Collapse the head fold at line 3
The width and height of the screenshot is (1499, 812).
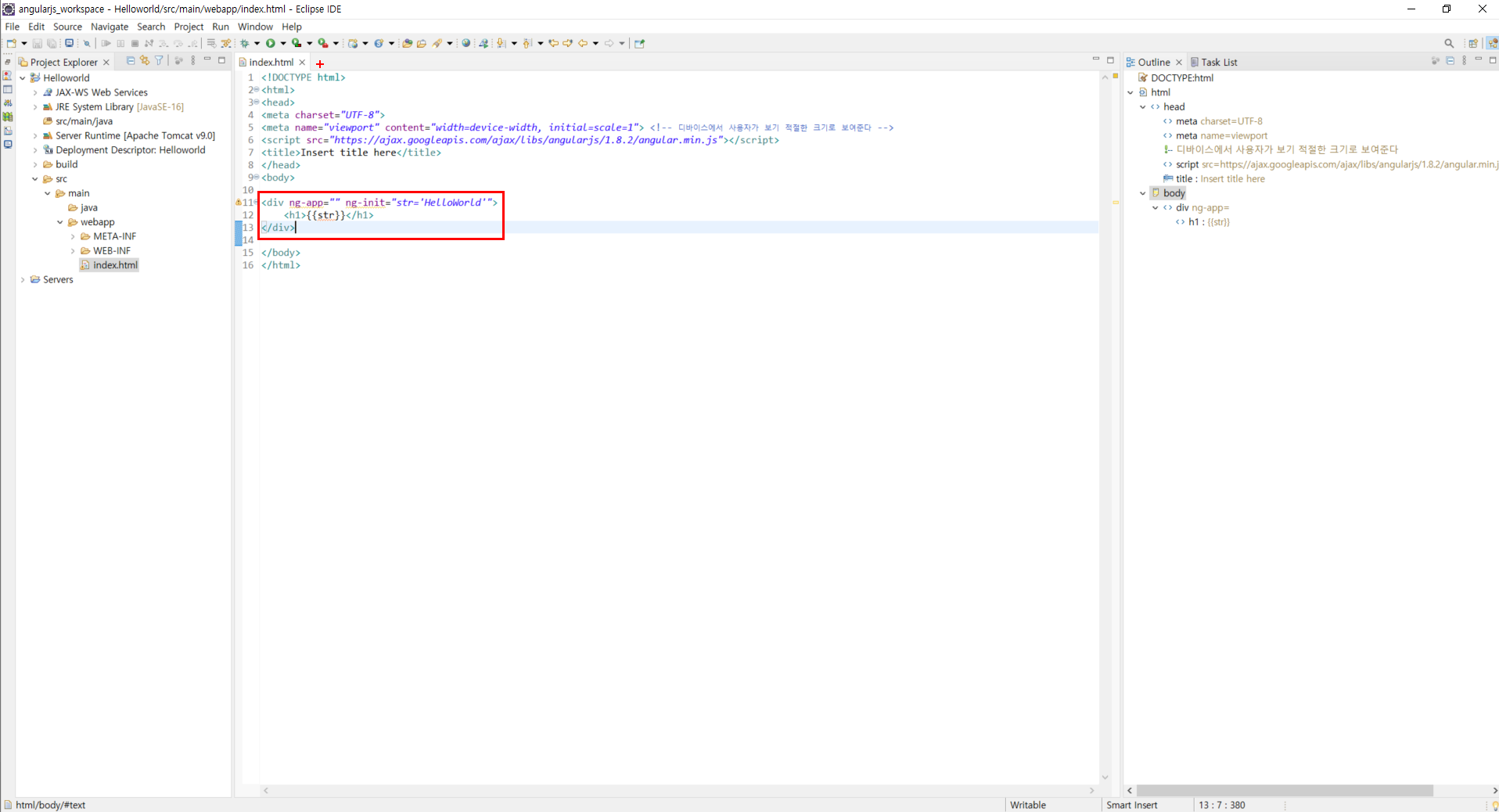256,102
